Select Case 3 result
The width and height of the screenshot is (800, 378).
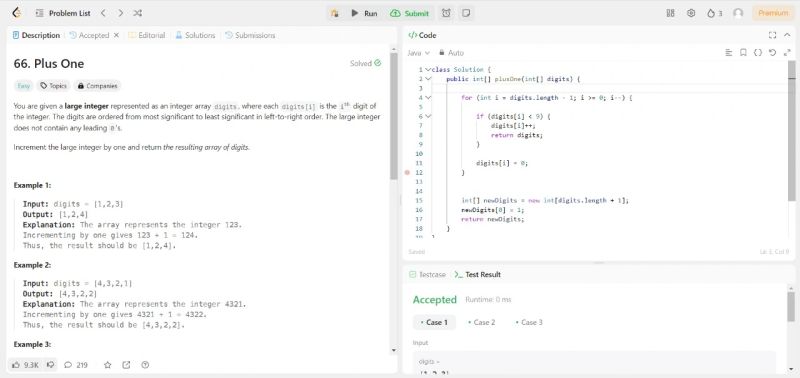529,322
